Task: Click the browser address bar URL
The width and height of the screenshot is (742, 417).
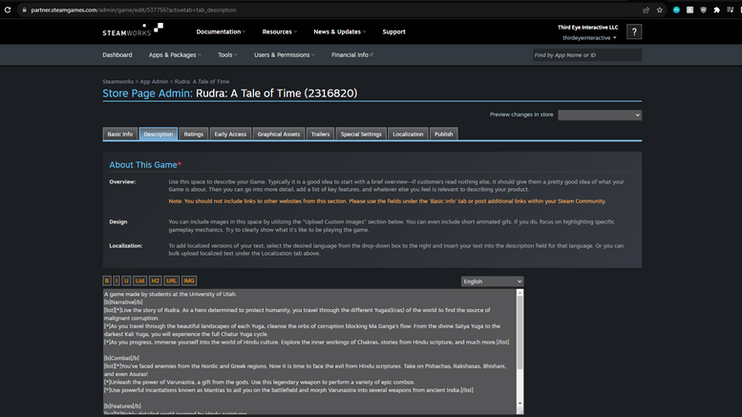Action: click(133, 10)
